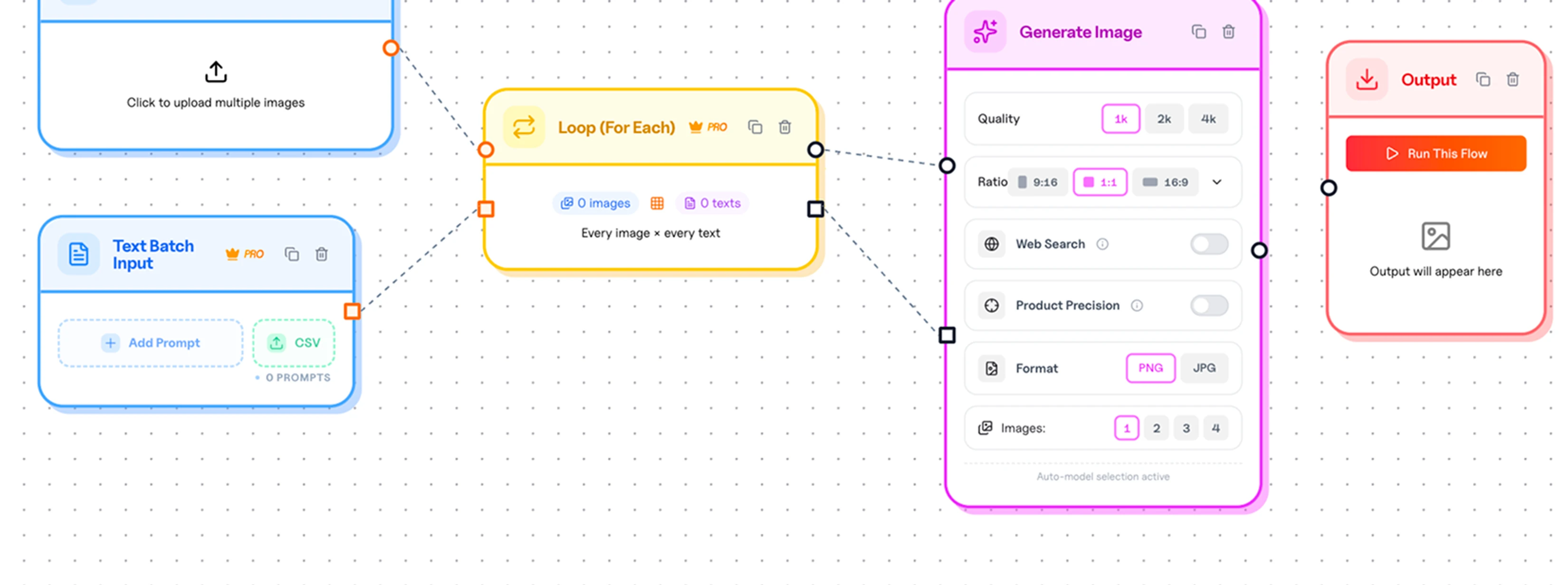
Task: Click Add Prompt button
Action: tap(150, 343)
